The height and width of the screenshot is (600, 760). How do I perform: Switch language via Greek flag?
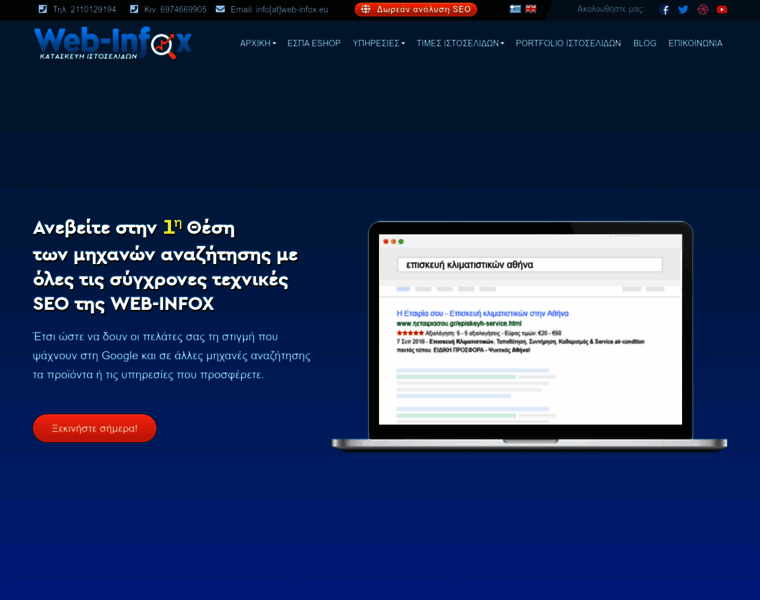pyautogui.click(x=515, y=9)
